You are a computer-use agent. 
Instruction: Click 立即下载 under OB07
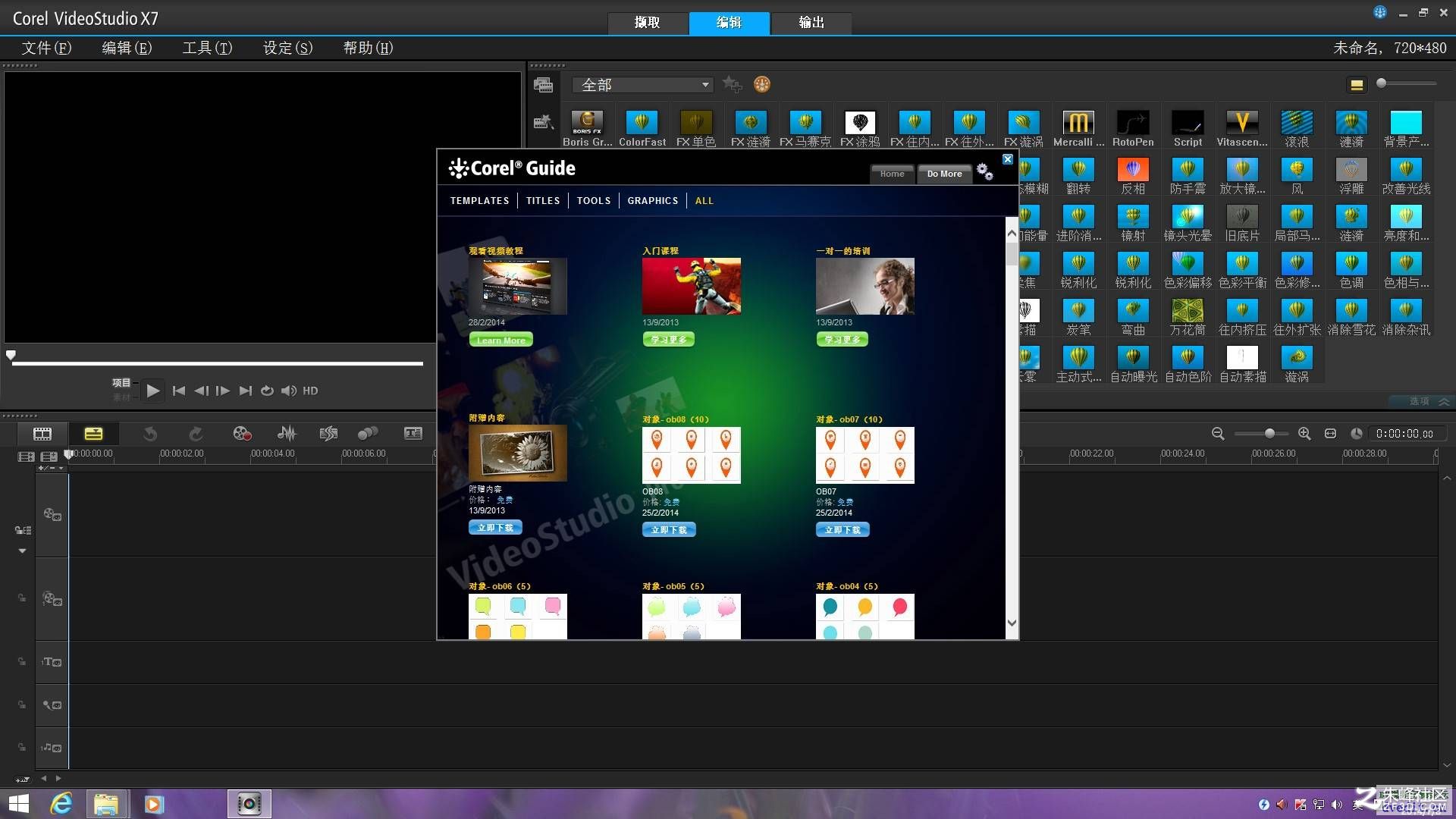(843, 529)
